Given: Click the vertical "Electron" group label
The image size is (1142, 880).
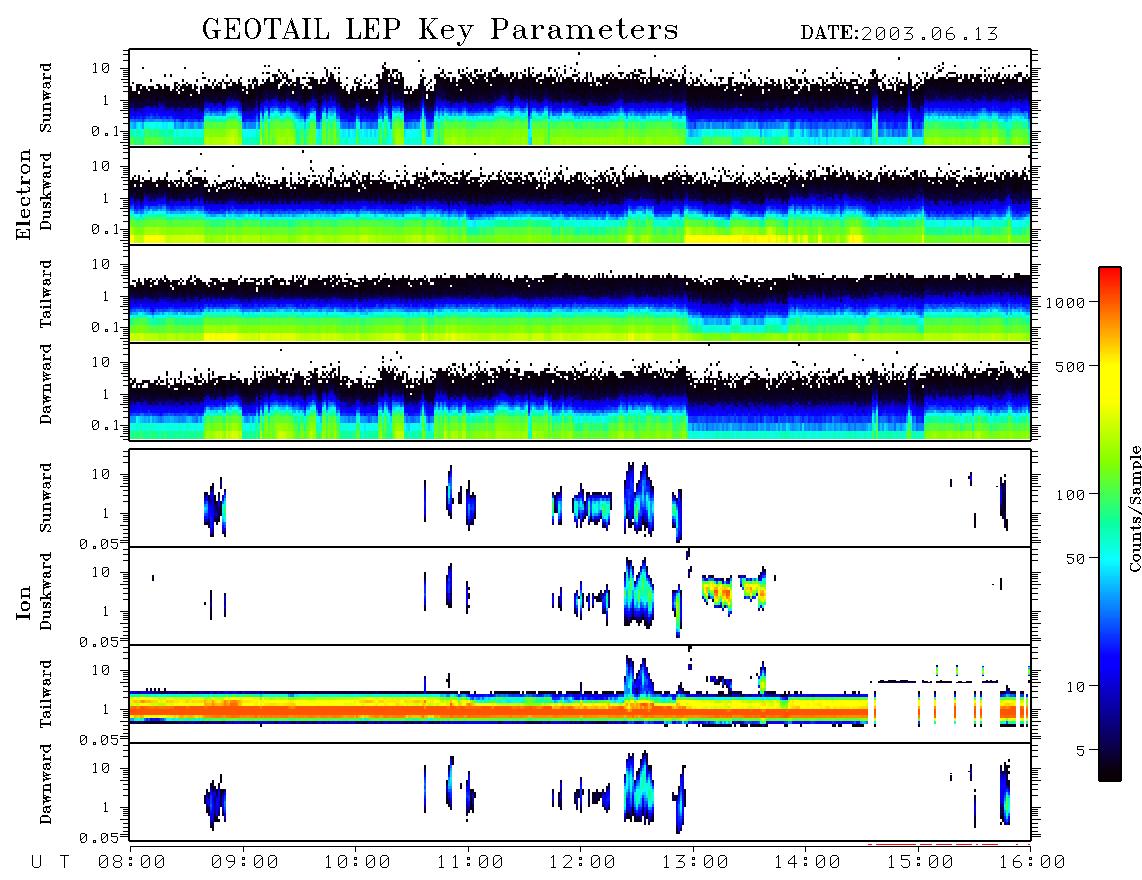Looking at the screenshot, I should 23,194.
